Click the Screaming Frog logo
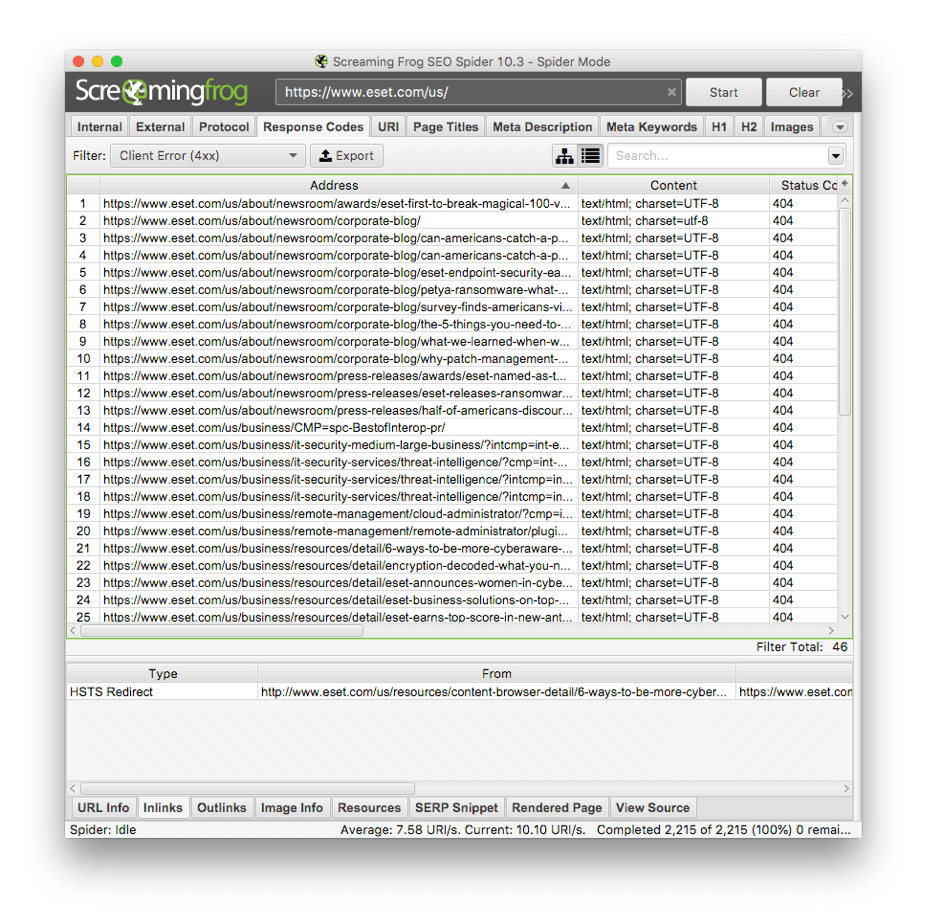943x924 pixels. click(161, 91)
